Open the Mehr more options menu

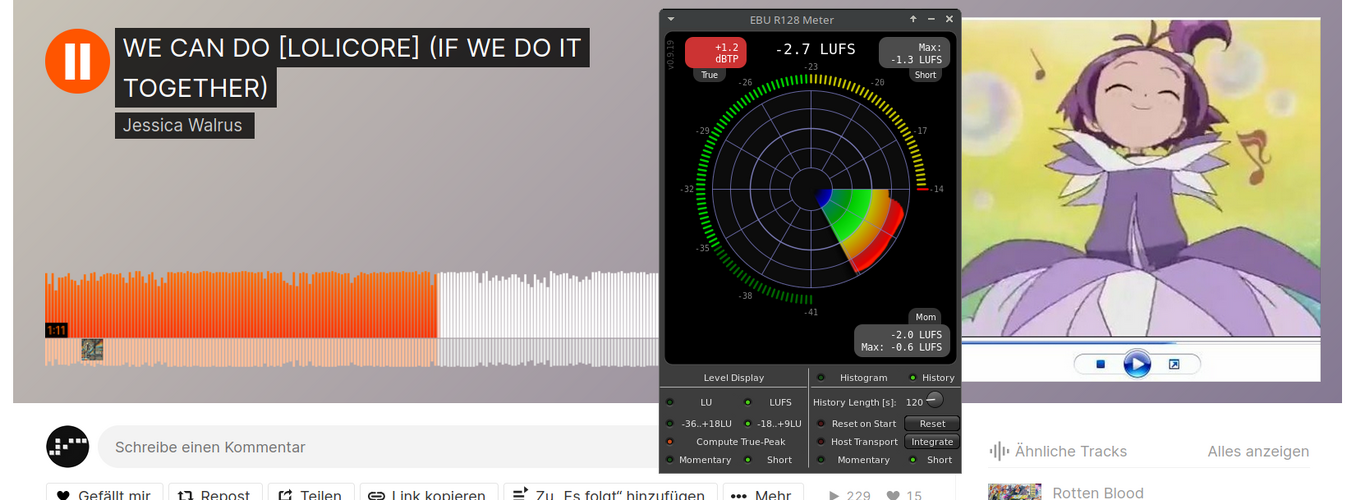pos(763,495)
